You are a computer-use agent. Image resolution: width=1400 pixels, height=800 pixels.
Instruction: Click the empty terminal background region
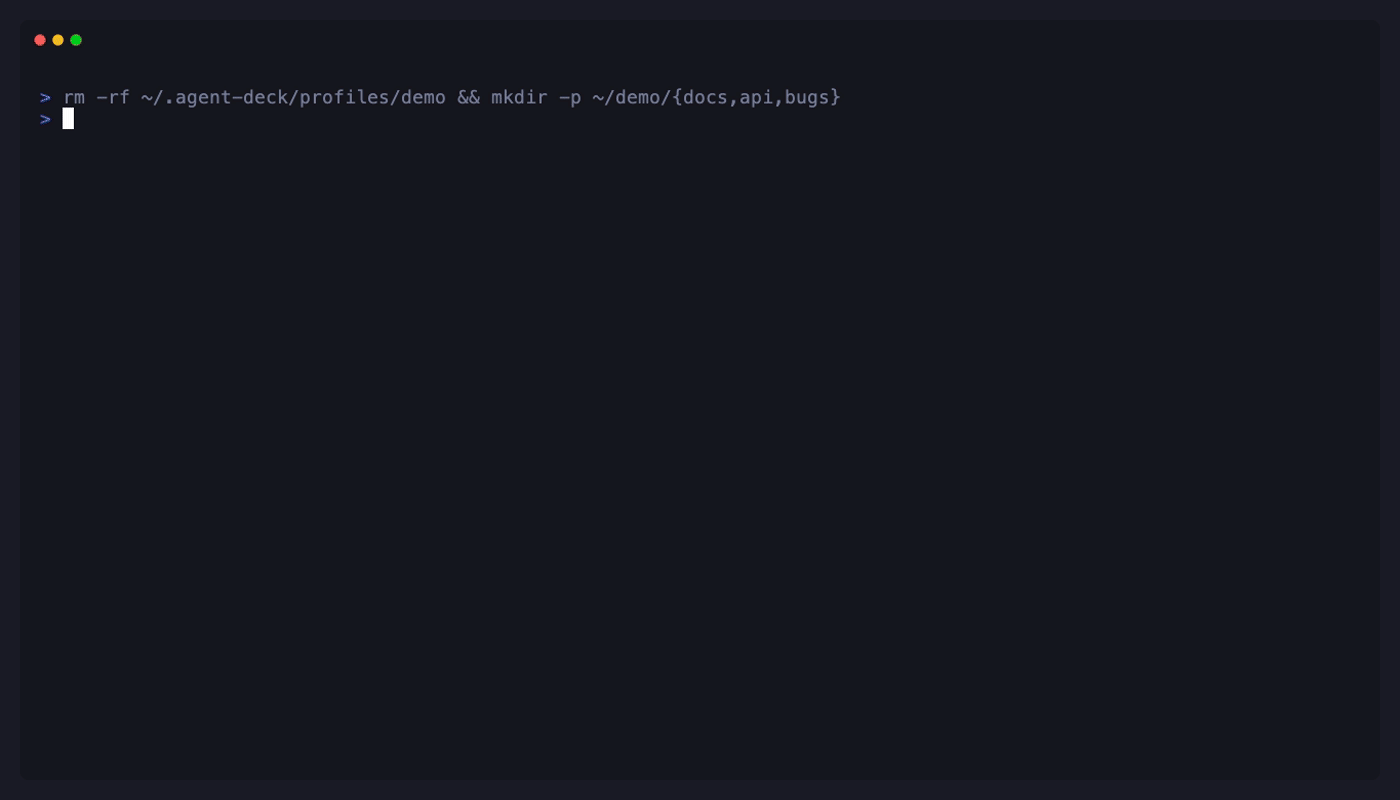(700, 450)
